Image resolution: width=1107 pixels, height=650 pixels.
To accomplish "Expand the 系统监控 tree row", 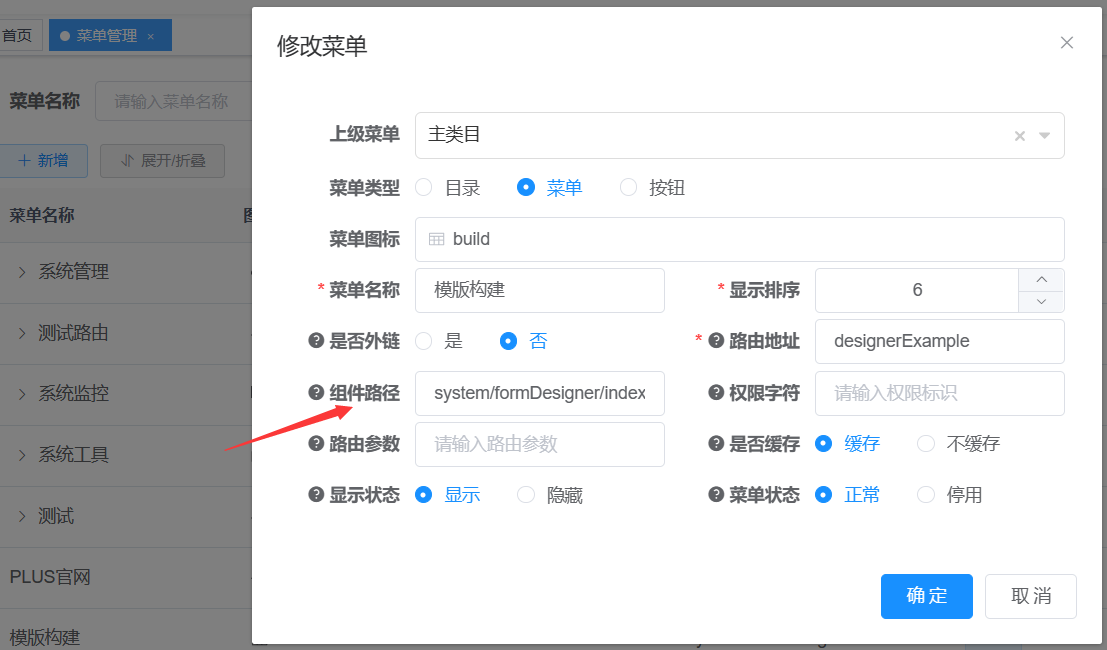I will [22, 394].
